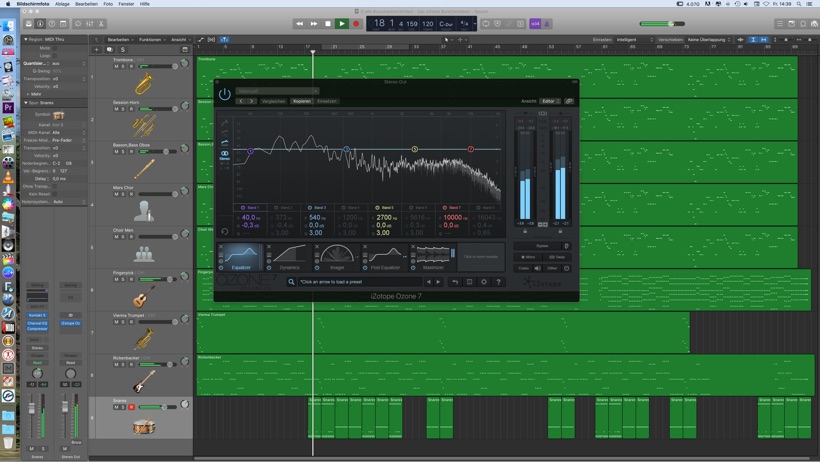Check the region Loop checkbox
This screenshot has height=462, width=820.
[x=54, y=55]
